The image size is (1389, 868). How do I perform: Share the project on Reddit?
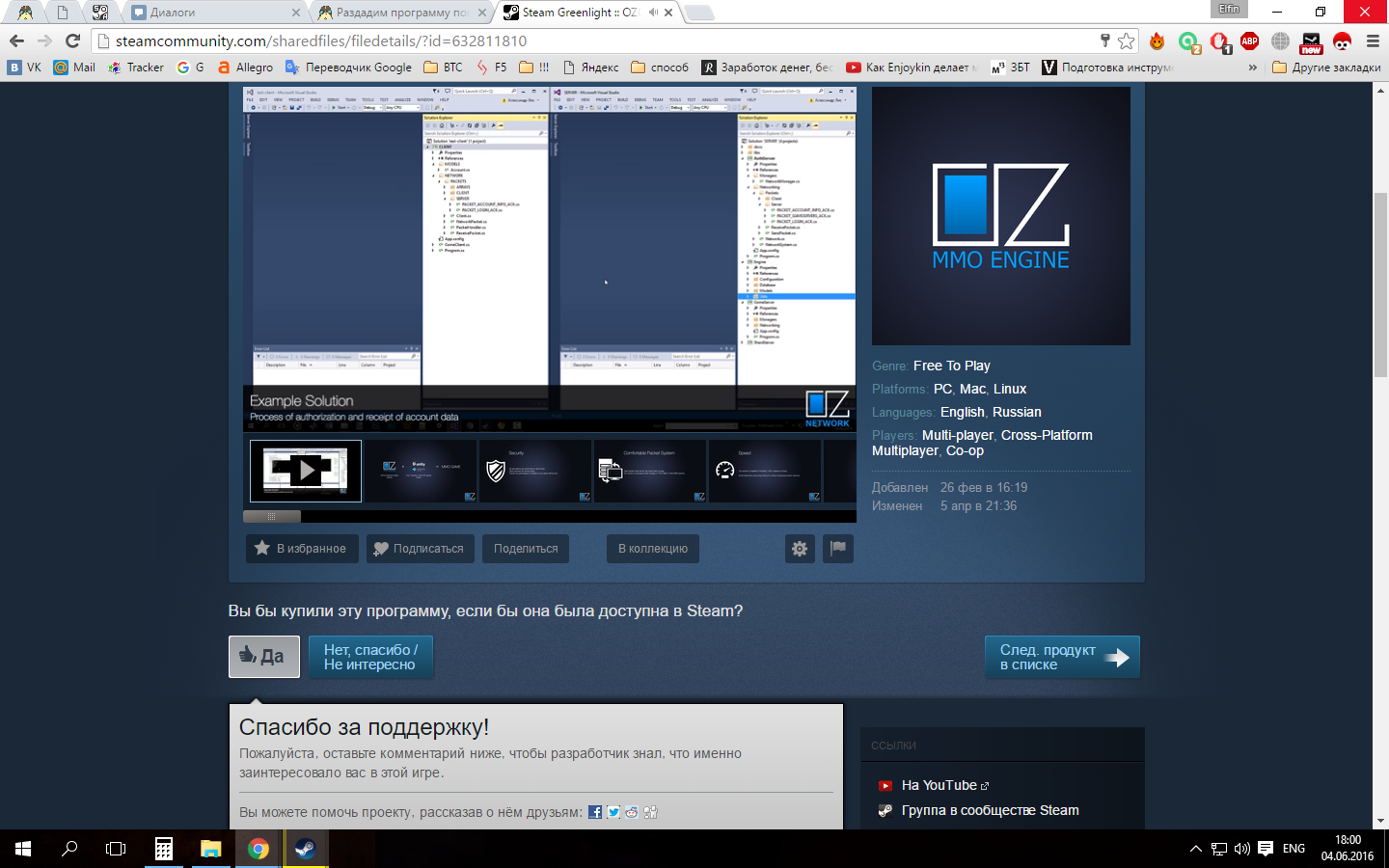pyautogui.click(x=632, y=812)
